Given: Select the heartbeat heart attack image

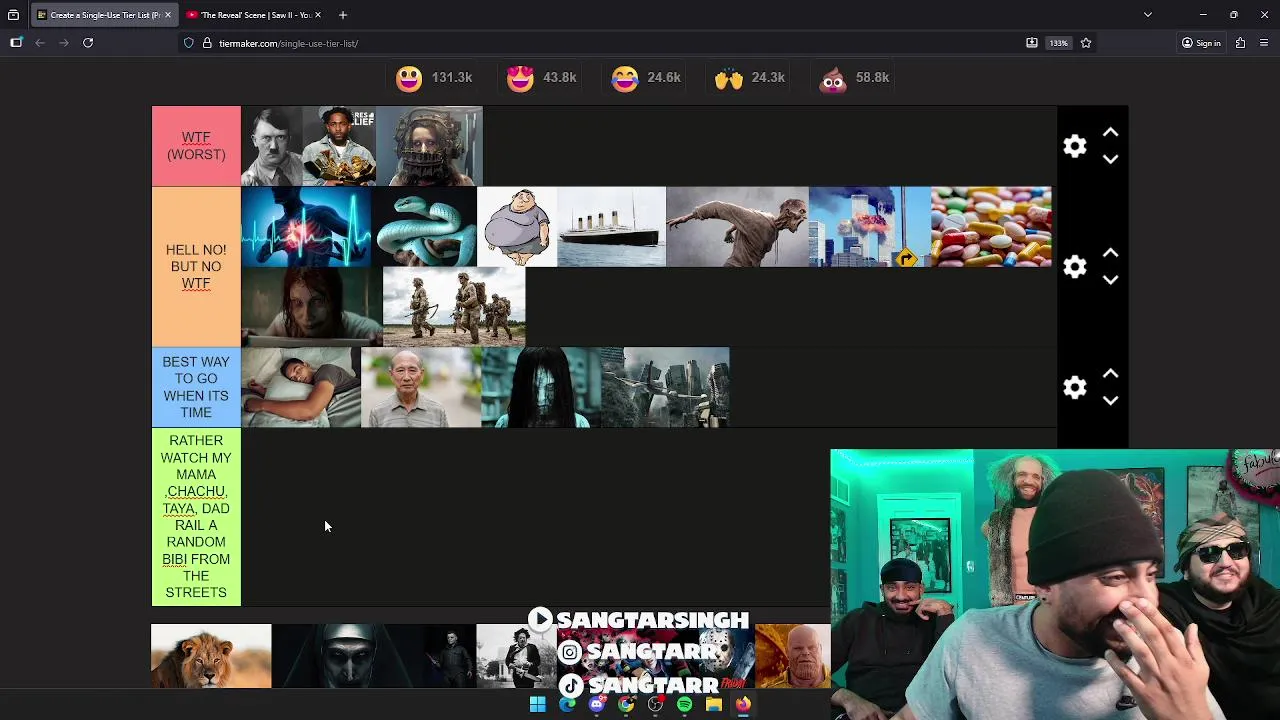Looking at the screenshot, I should [x=306, y=227].
